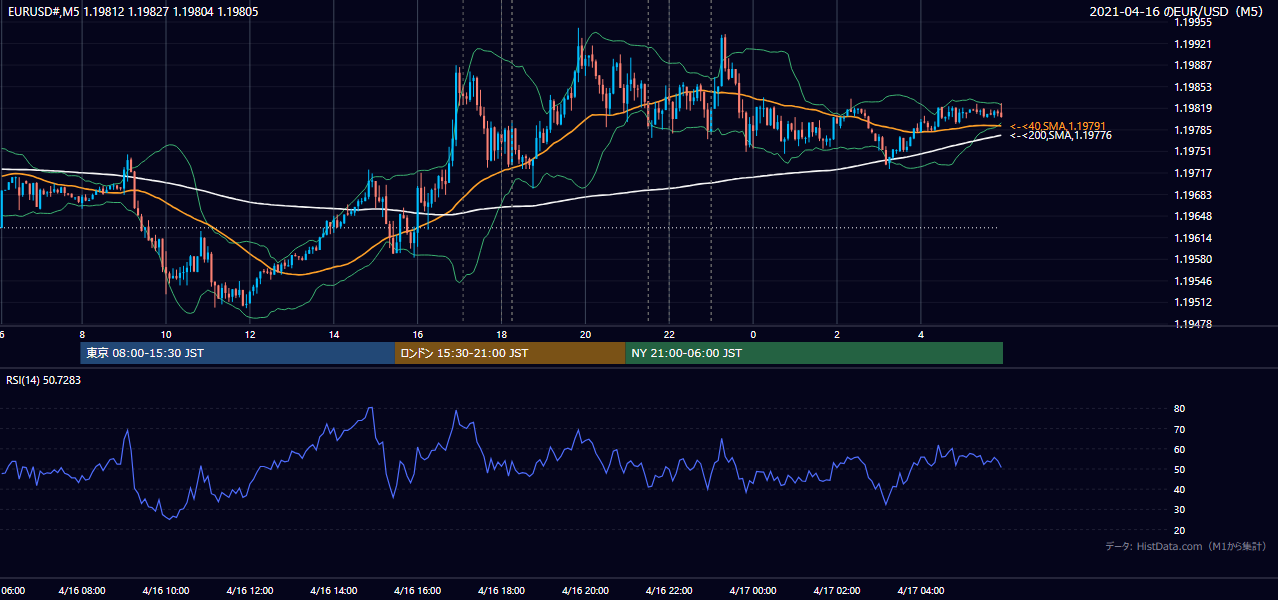Click hour label 16 on the price chart axis
1278x600 pixels.
417,334
